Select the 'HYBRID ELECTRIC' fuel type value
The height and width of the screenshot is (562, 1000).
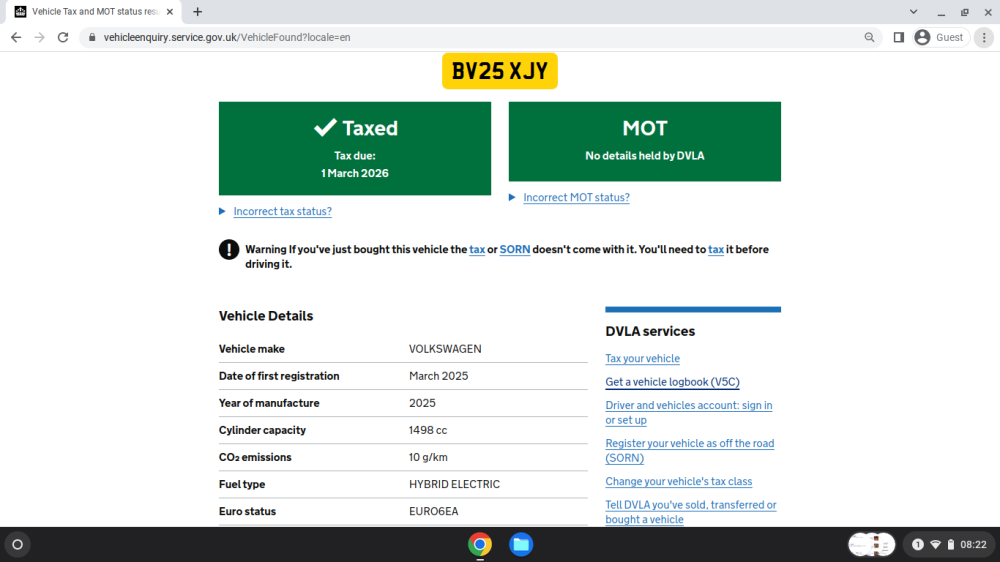coord(454,484)
